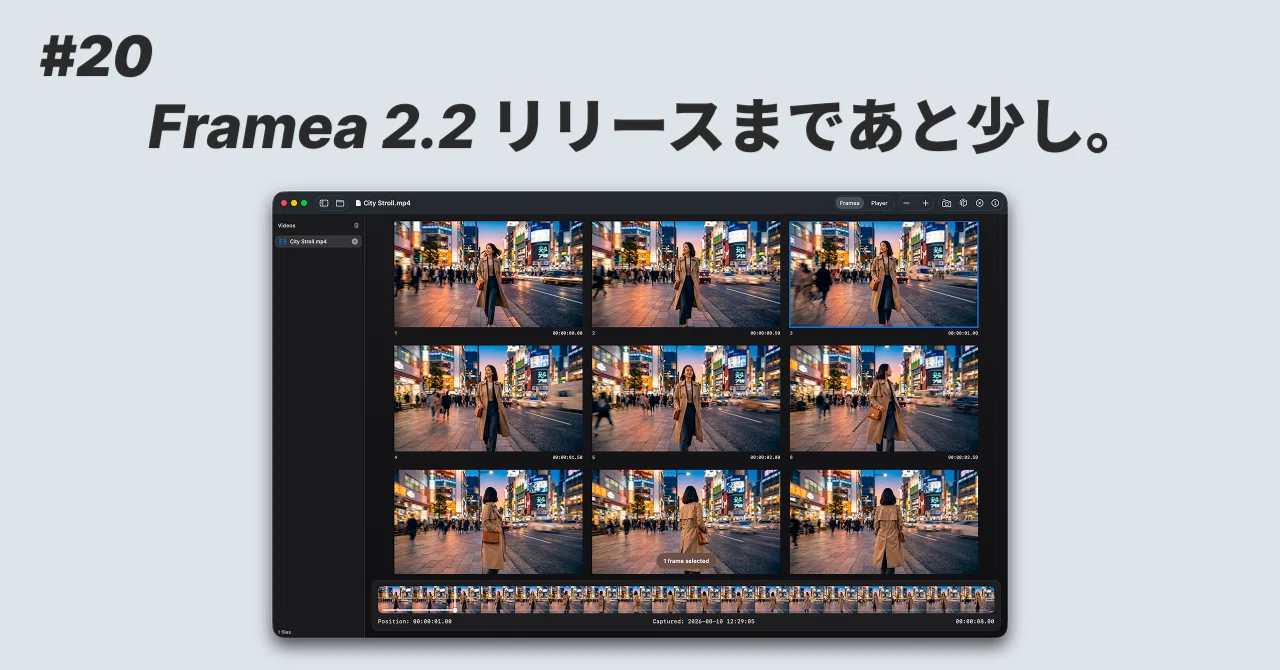This screenshot has height=670, width=1280.
Task: Click the 00:00:00.50 timestamp under frame 2
Action: click(766, 333)
